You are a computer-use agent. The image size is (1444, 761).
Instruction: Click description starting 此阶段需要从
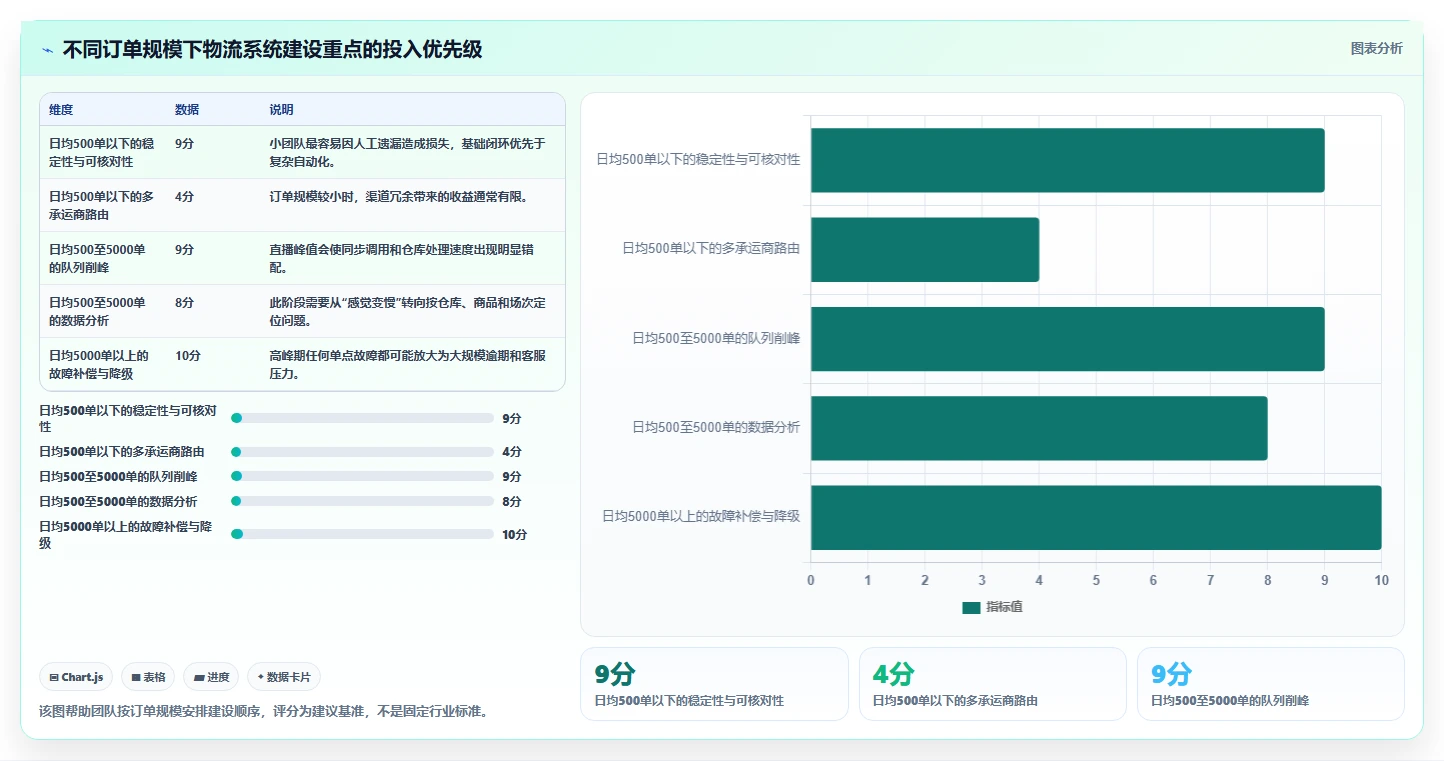pos(408,311)
